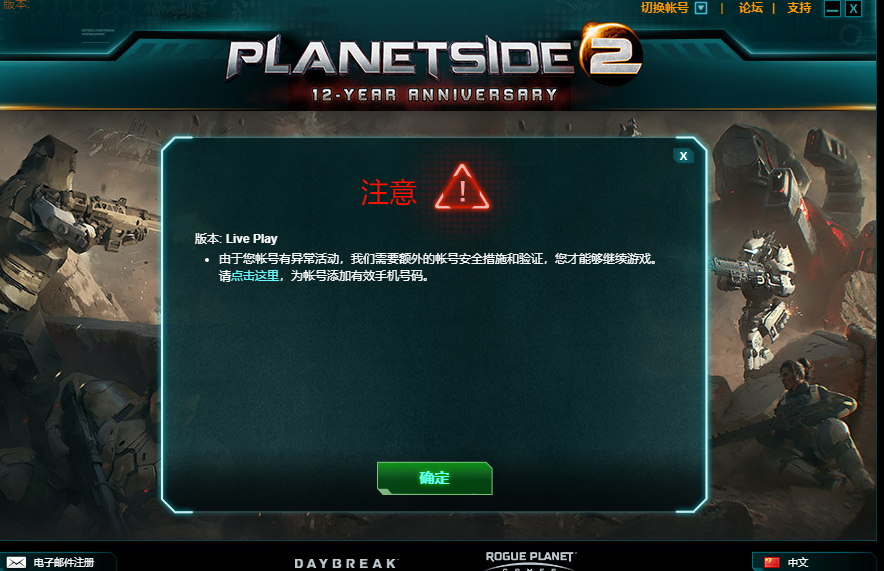Open the 中文 language selector

798,562
